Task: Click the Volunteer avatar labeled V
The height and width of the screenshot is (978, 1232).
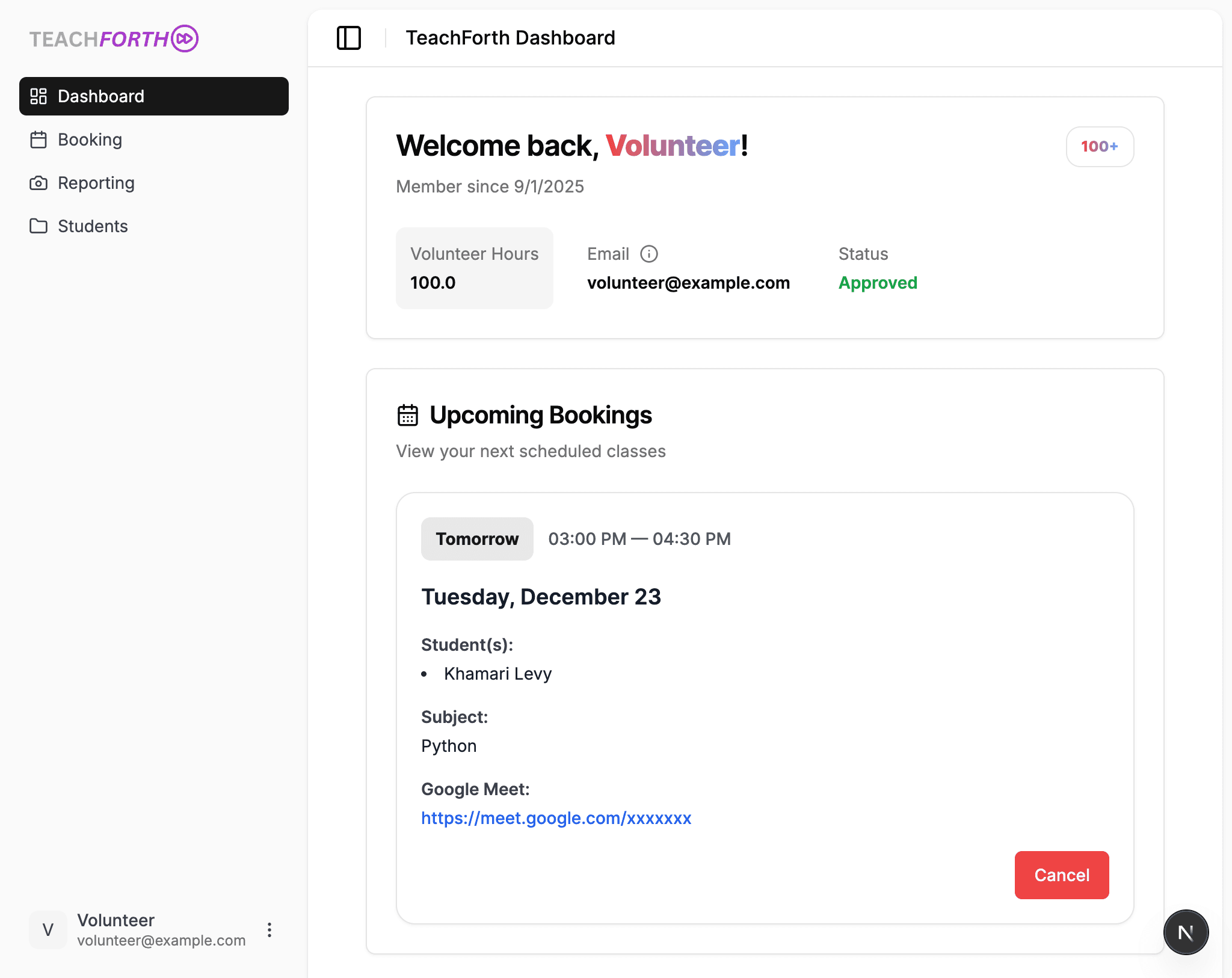Action: 48,930
